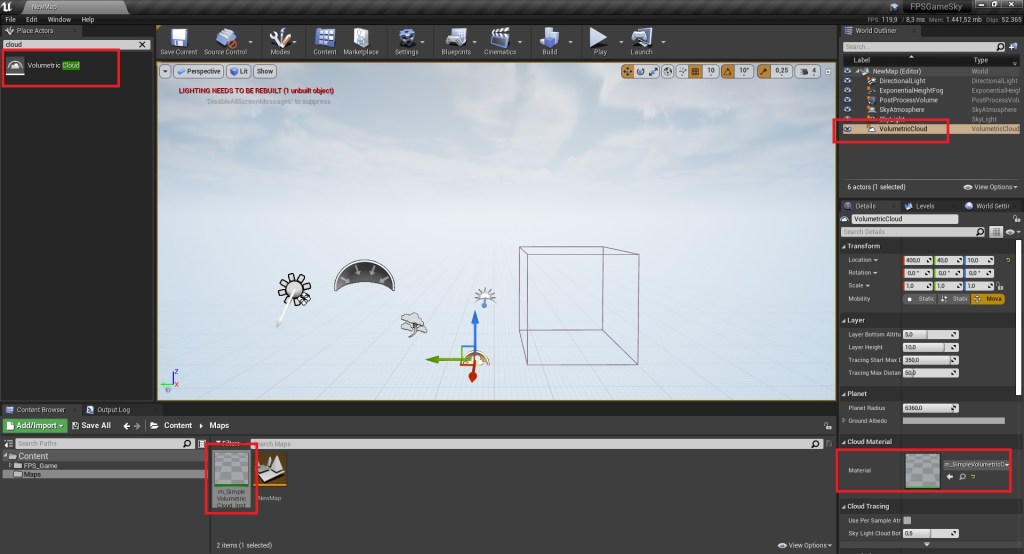Click the Save All button
The height and width of the screenshot is (554, 1024).
(90, 425)
